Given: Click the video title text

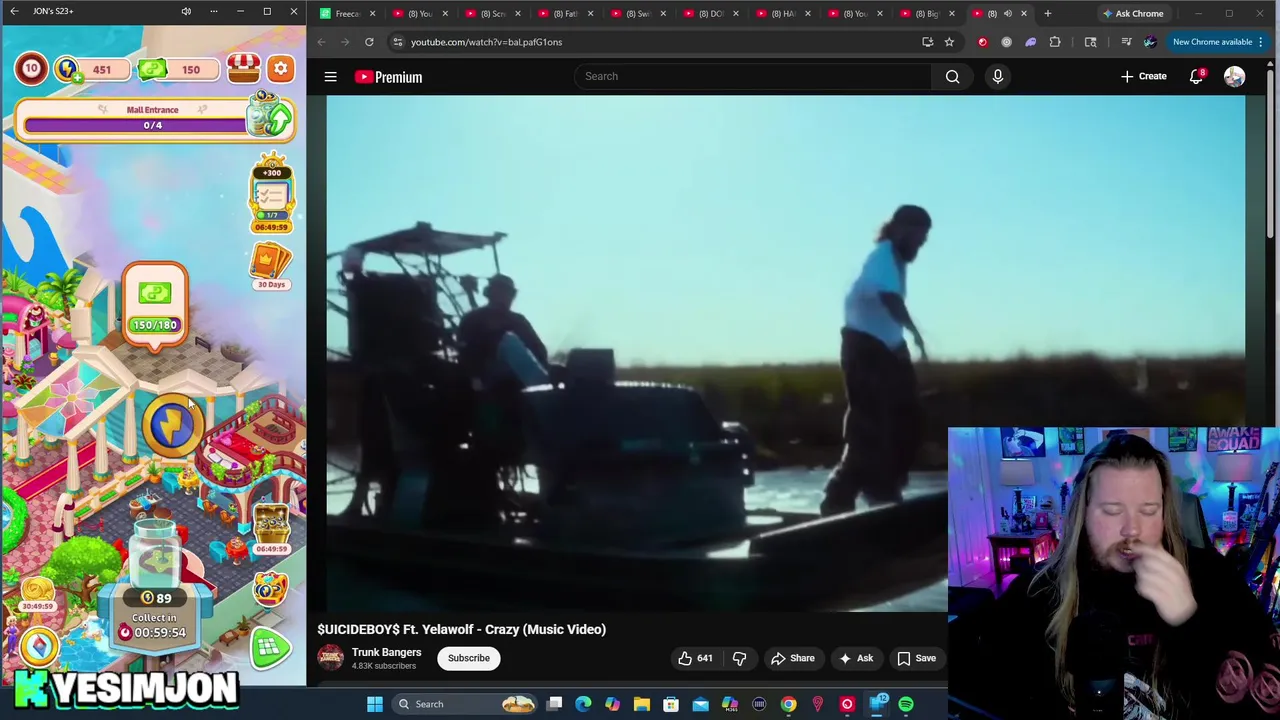Looking at the screenshot, I should click(461, 629).
